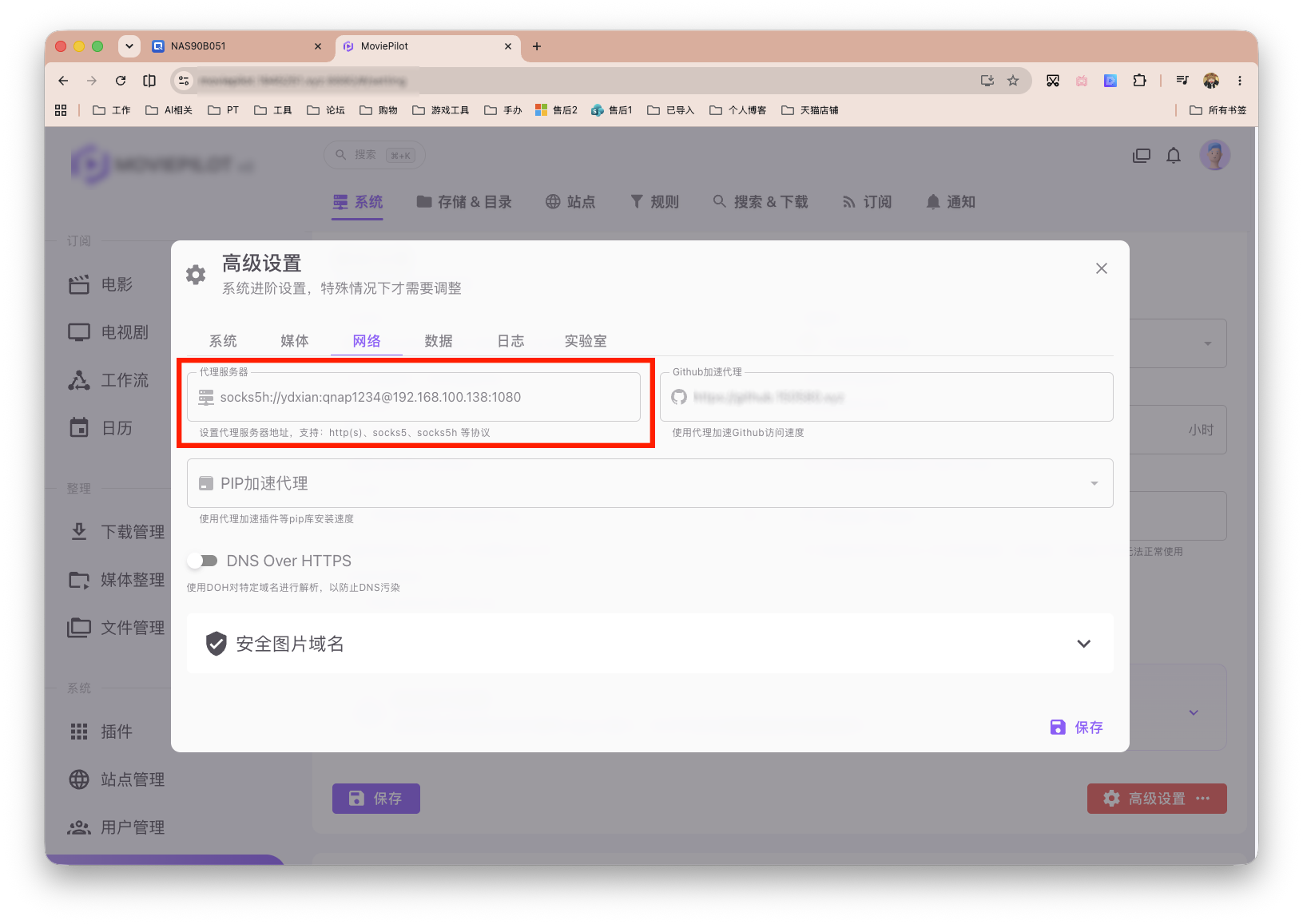
Task: Open the 实验室 tab in dialog
Action: (x=586, y=341)
